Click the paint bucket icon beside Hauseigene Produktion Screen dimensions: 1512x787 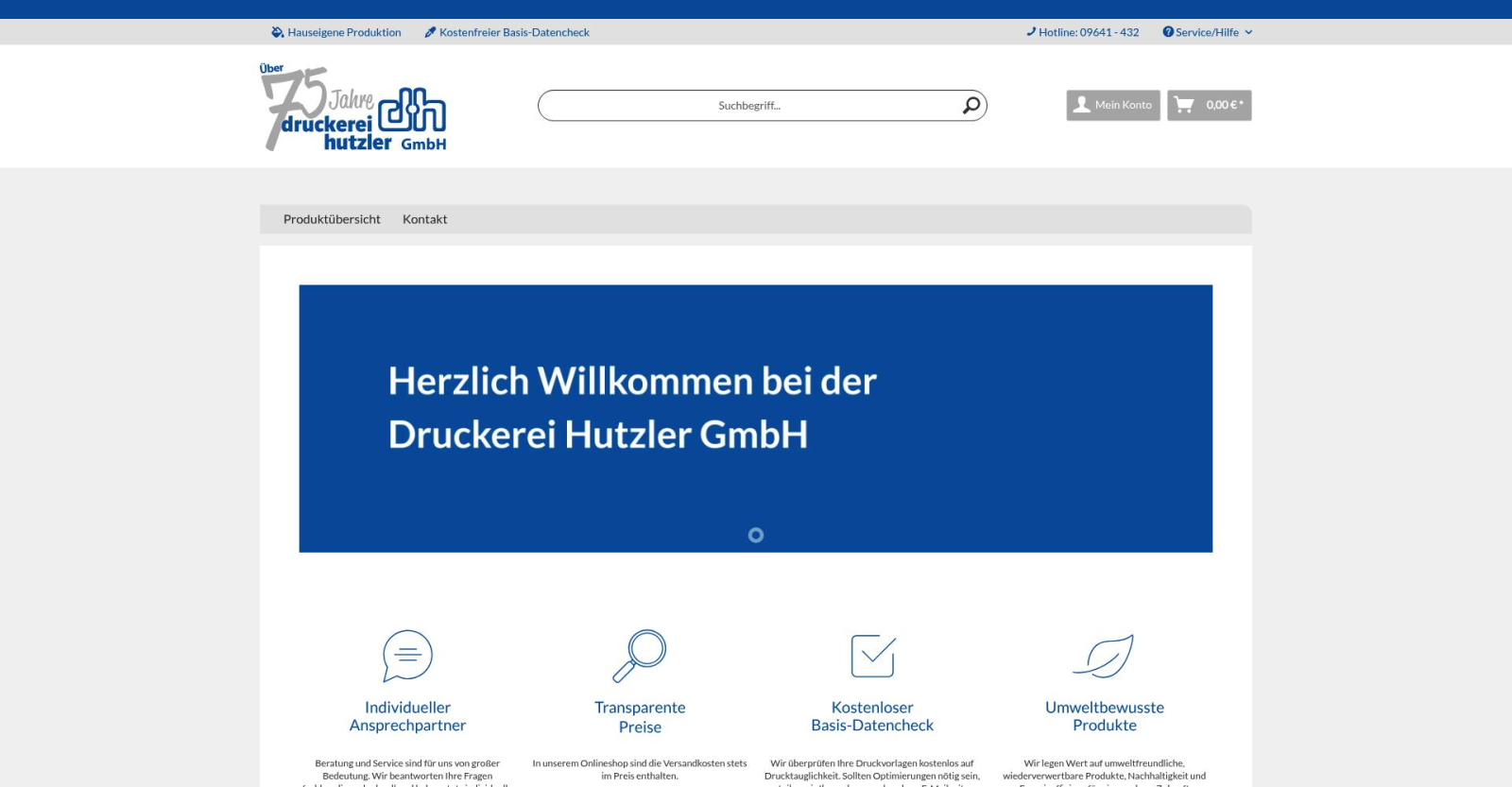point(278,32)
